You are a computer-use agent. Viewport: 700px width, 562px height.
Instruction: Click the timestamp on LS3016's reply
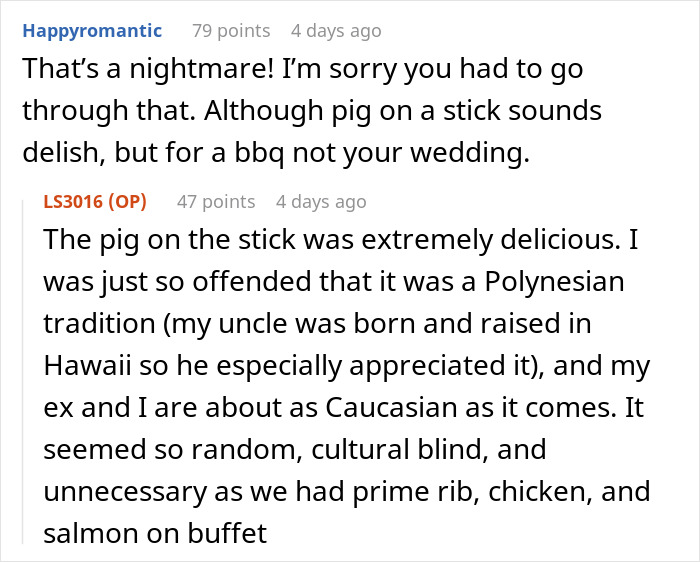click(x=321, y=201)
